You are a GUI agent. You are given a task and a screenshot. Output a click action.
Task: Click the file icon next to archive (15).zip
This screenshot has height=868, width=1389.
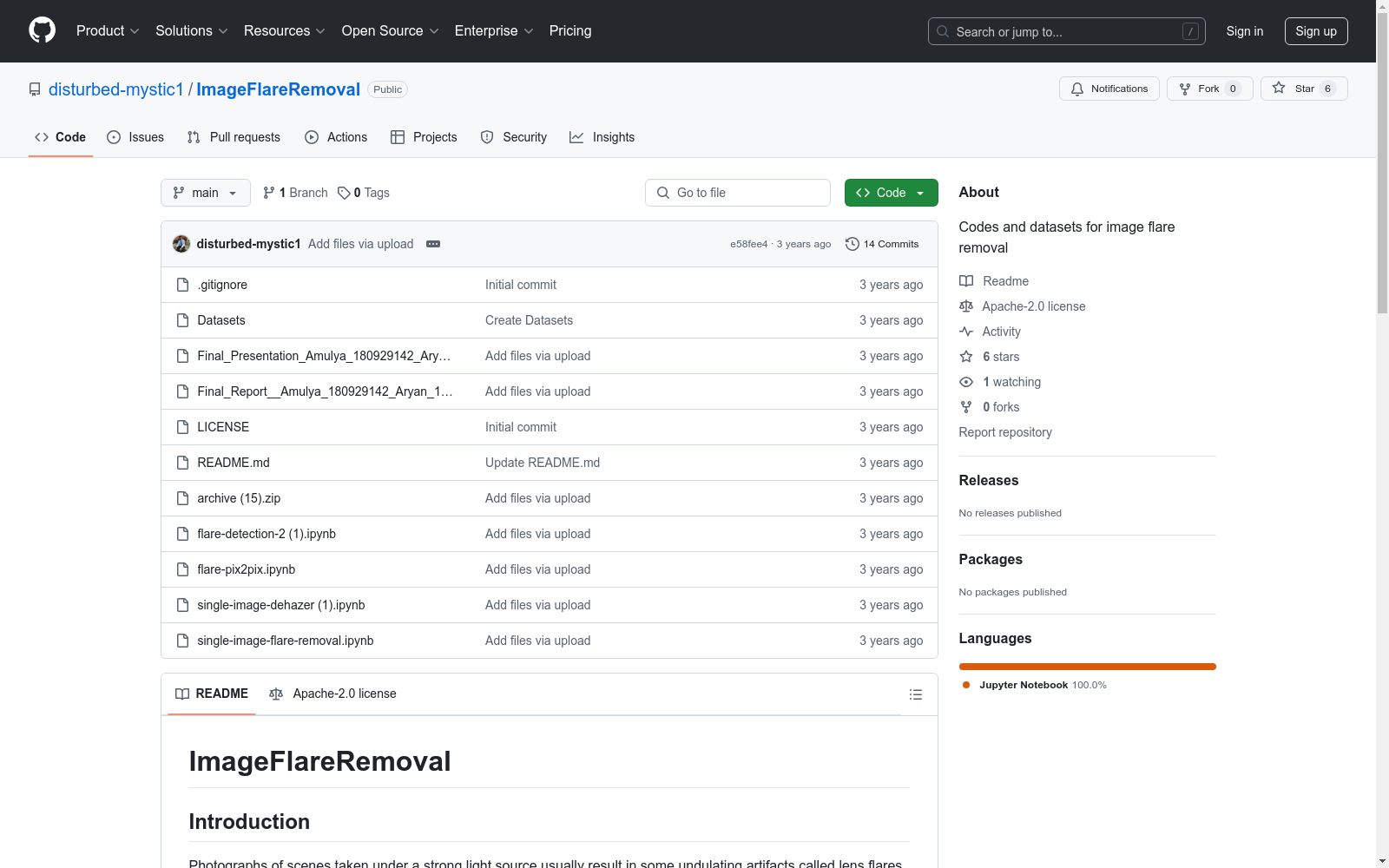(182, 498)
